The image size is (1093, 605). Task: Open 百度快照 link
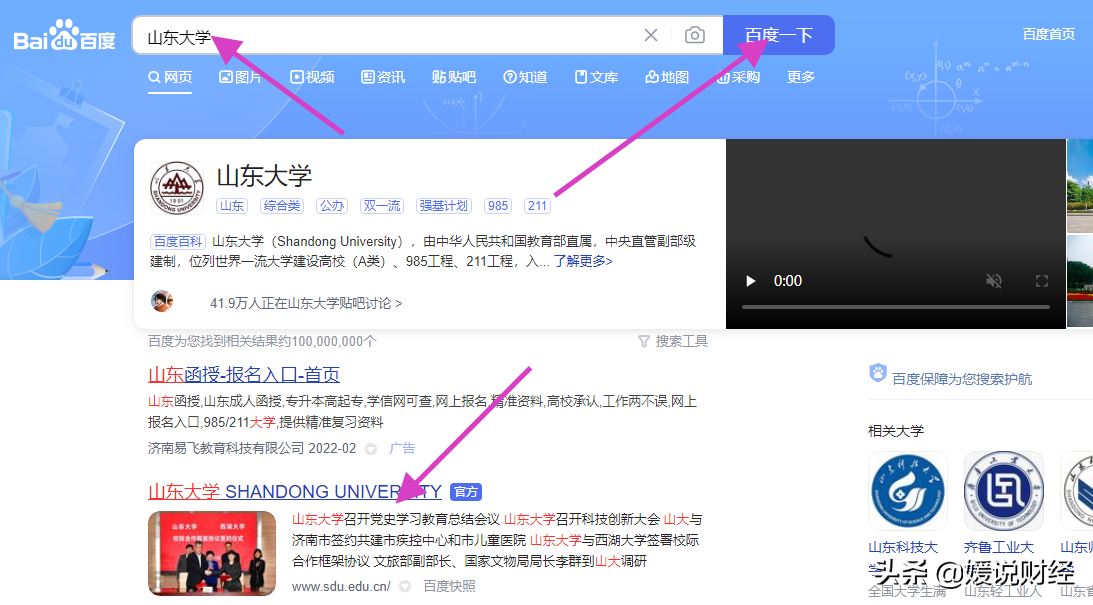point(450,586)
